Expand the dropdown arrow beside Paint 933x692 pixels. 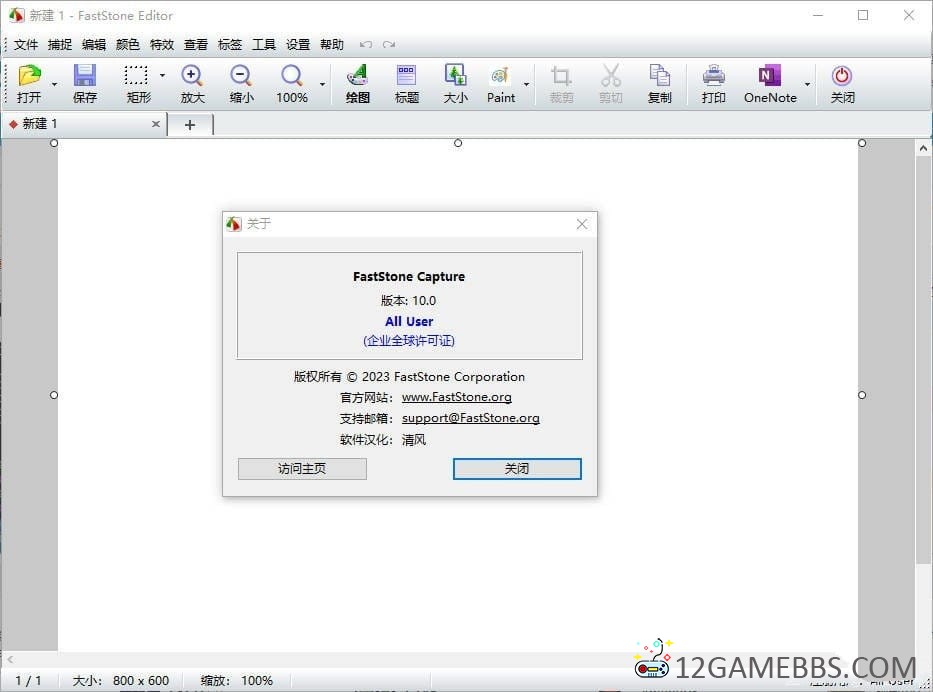[526, 84]
